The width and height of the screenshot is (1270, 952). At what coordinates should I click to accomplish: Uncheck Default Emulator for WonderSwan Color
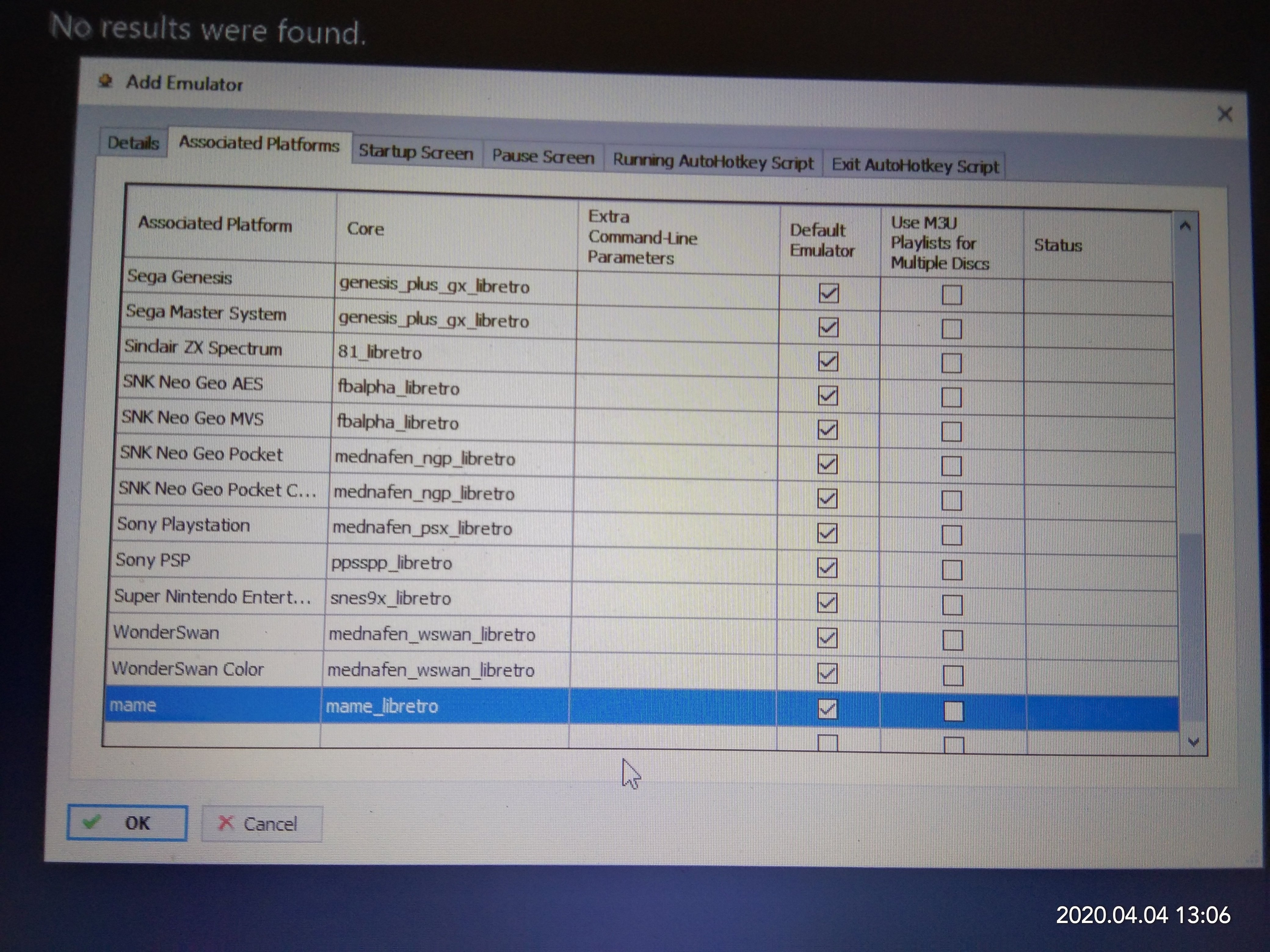click(x=827, y=673)
